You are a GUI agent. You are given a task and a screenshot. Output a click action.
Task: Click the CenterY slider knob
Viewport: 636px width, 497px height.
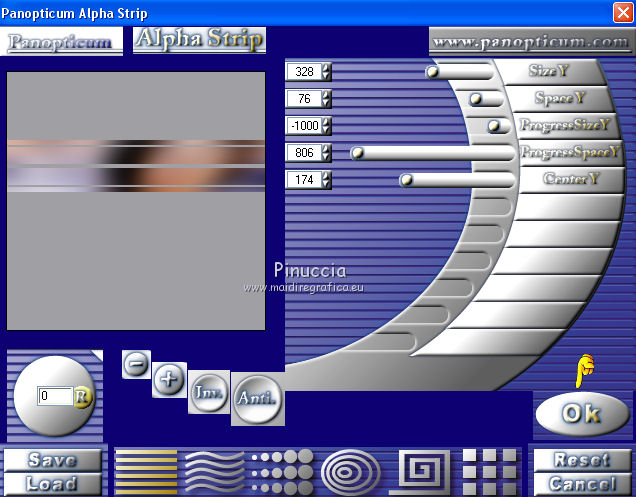coord(406,180)
